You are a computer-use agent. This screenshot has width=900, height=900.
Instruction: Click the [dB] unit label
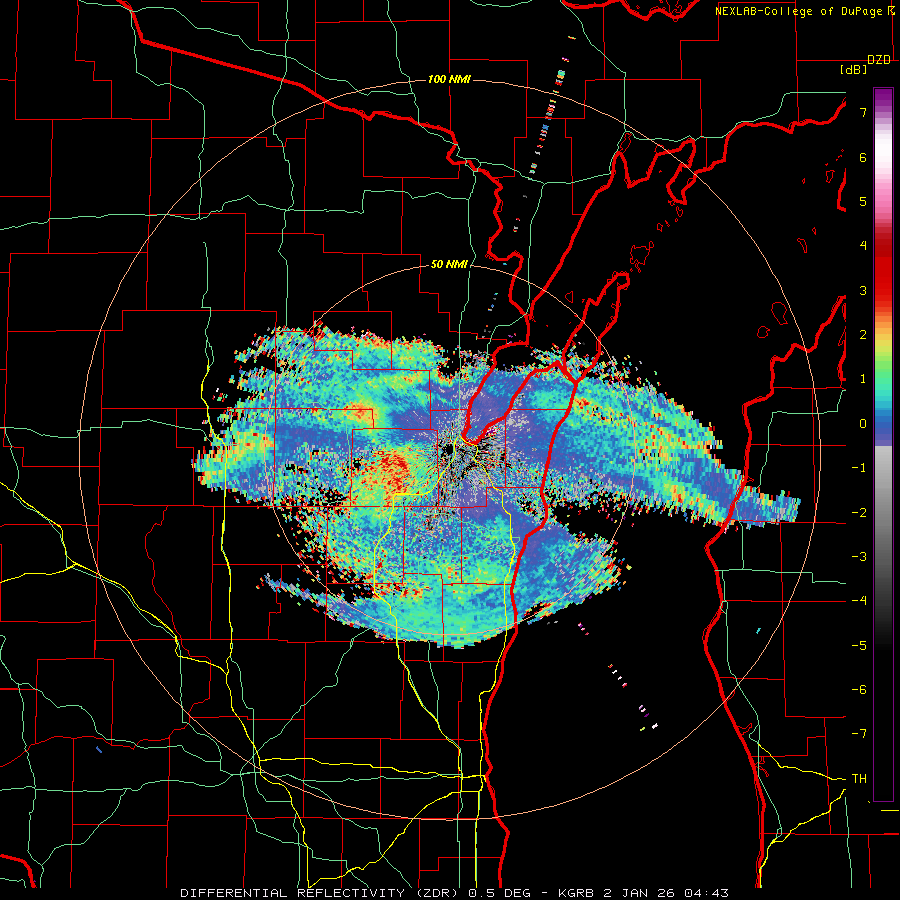853,69
